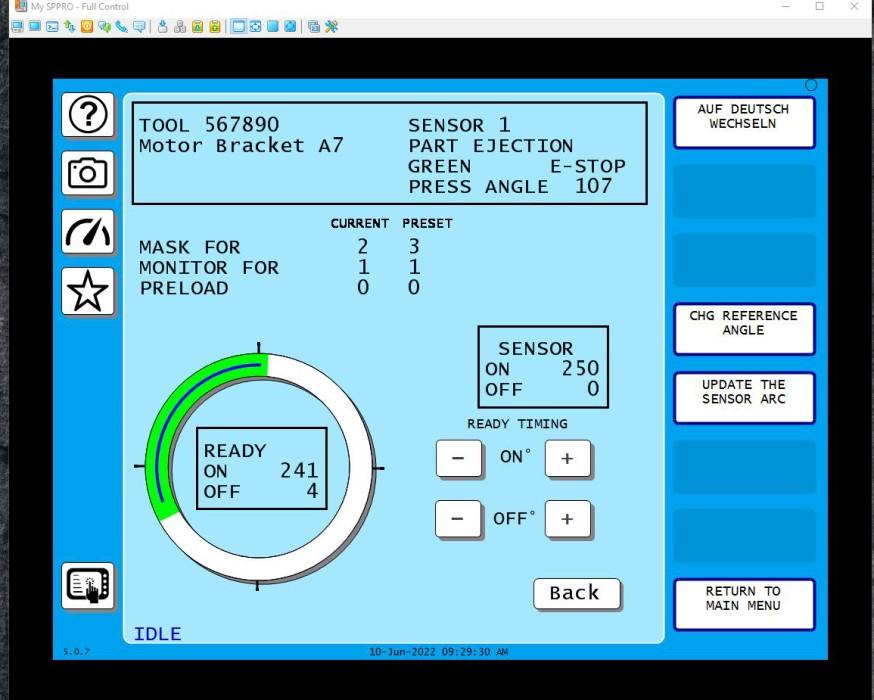Click the small circle indicator top-right of panel
The height and width of the screenshot is (700, 874).
coord(811,85)
